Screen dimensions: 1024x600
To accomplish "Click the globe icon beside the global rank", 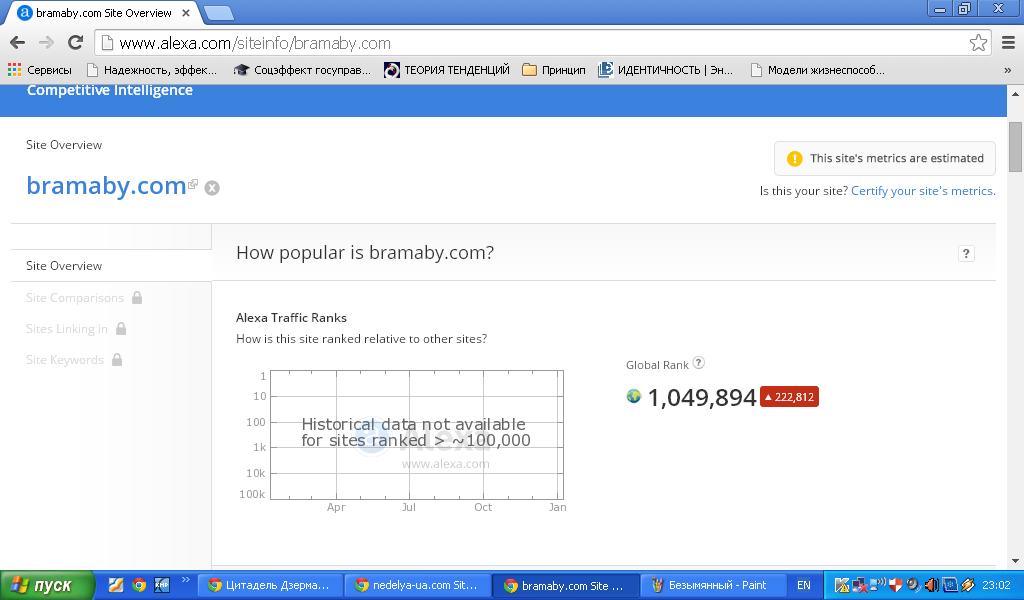I will coord(633,396).
